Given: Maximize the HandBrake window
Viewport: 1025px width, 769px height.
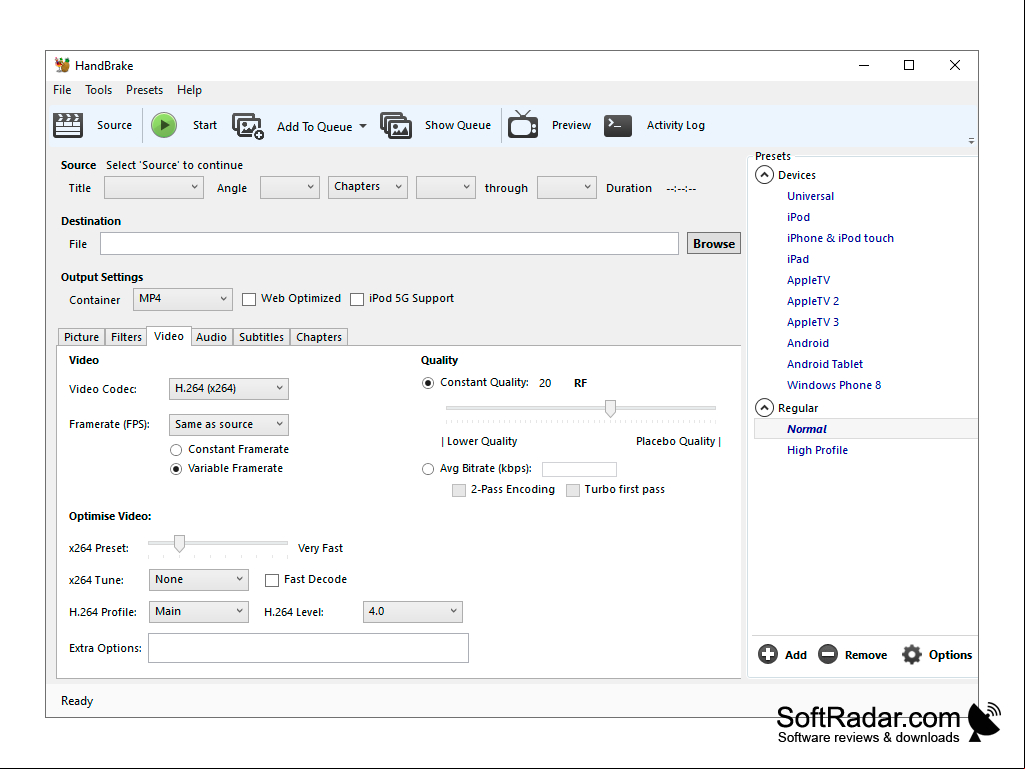Looking at the screenshot, I should 909,65.
